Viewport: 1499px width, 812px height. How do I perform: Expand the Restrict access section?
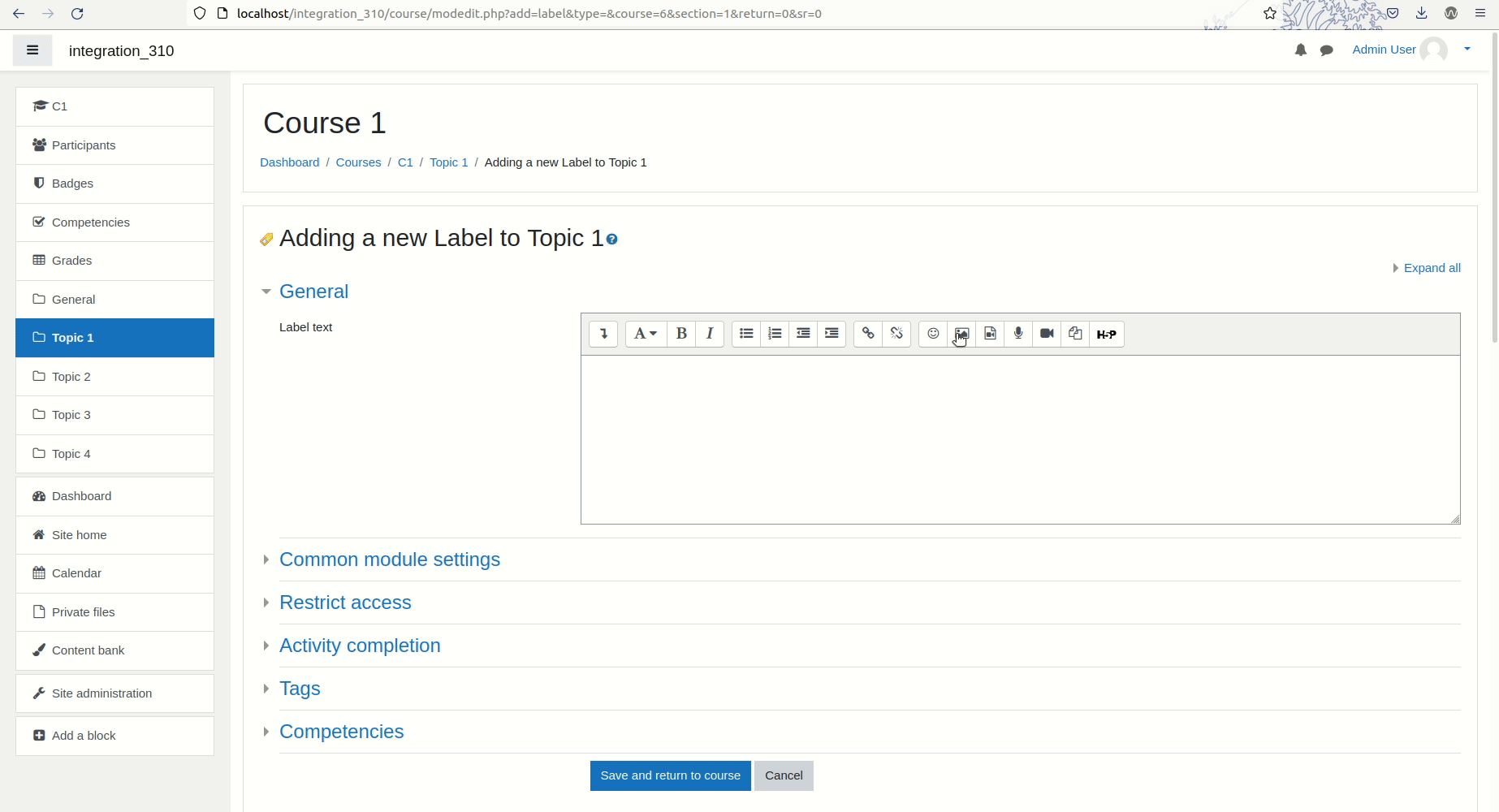tap(345, 603)
